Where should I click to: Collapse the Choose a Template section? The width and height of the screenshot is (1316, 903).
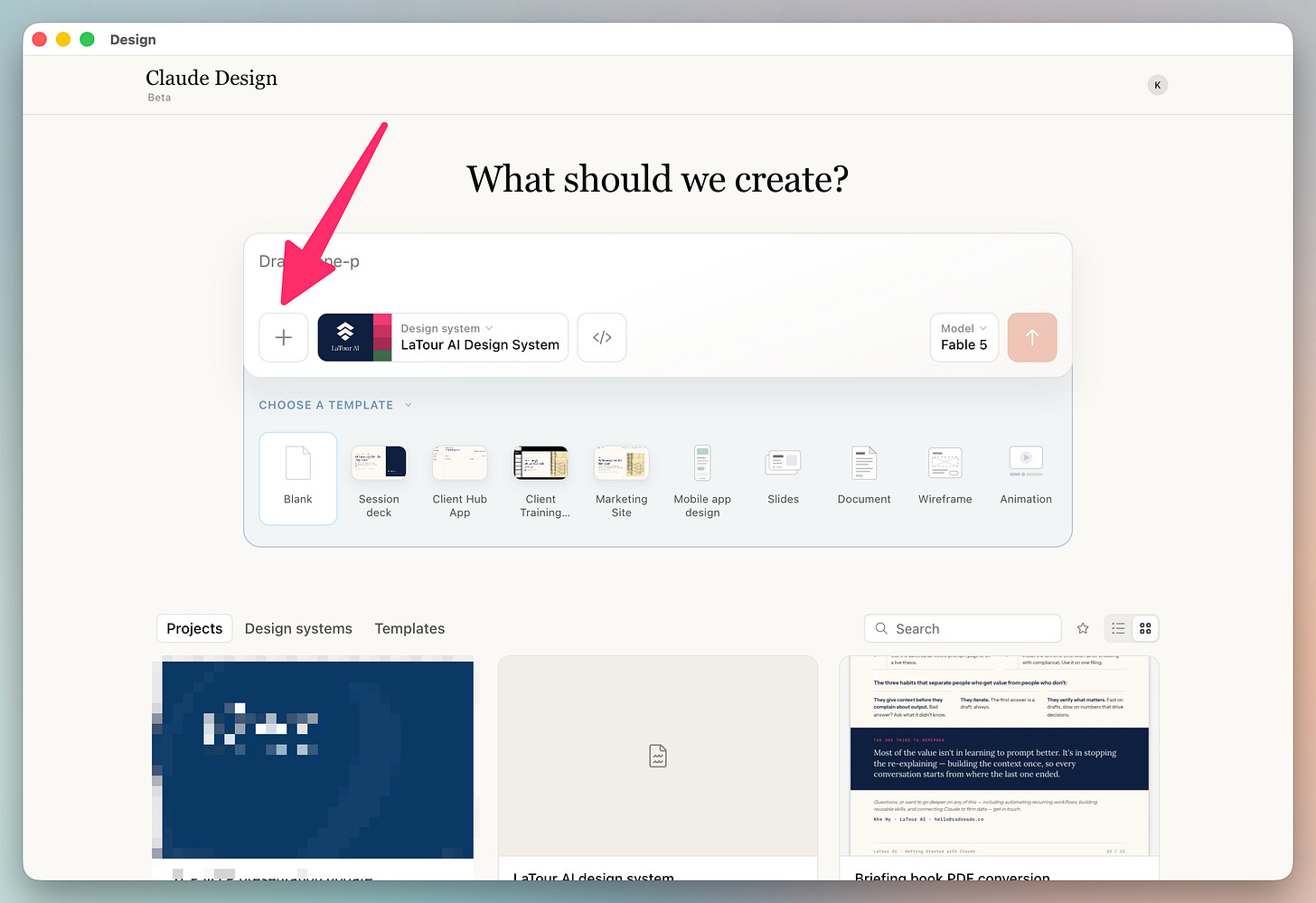(x=335, y=405)
